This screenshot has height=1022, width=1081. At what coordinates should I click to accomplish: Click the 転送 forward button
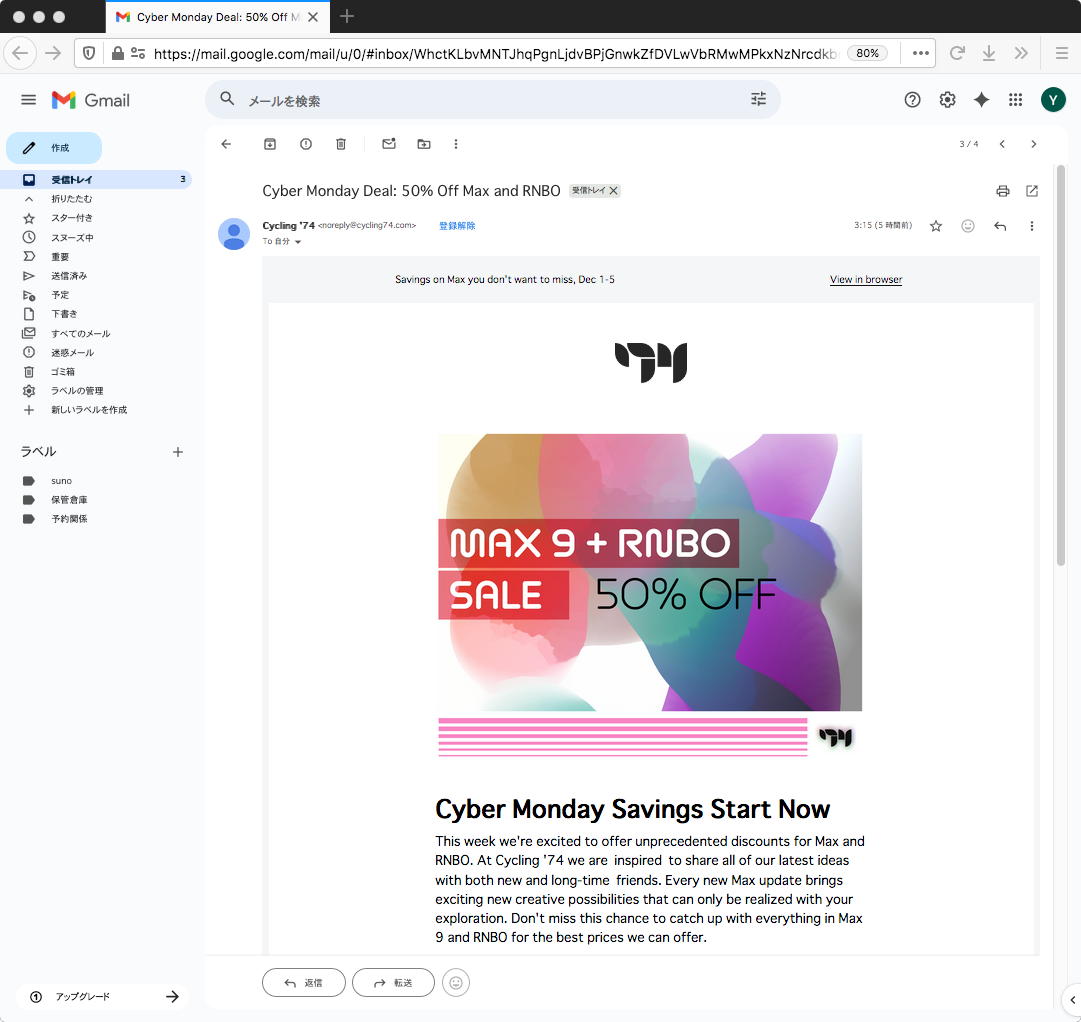point(393,983)
